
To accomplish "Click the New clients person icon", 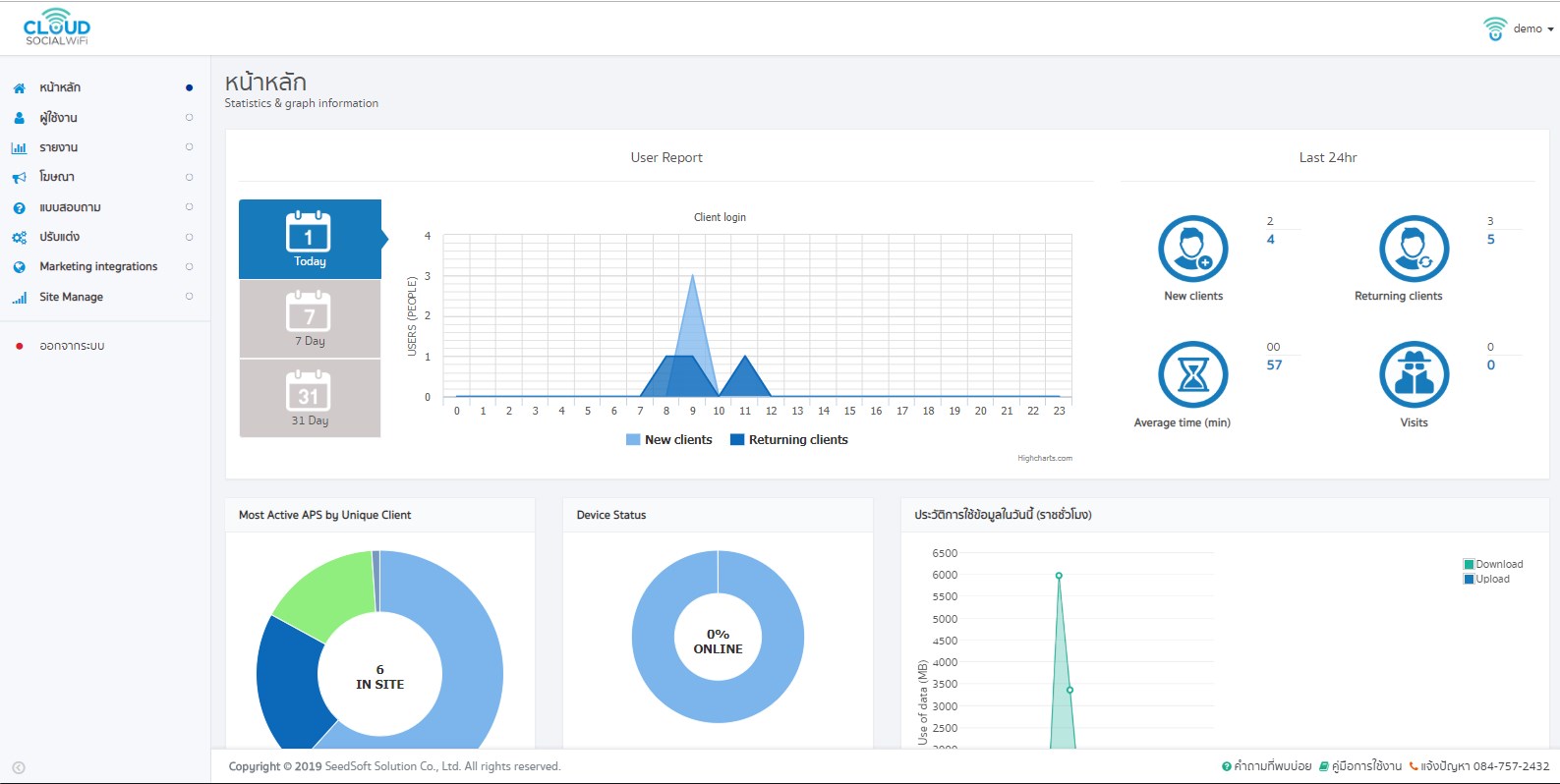I will tap(1192, 249).
